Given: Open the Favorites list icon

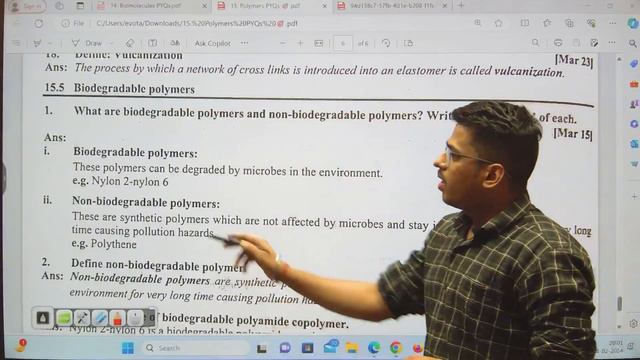Looking at the screenshot, I should click(547, 23).
